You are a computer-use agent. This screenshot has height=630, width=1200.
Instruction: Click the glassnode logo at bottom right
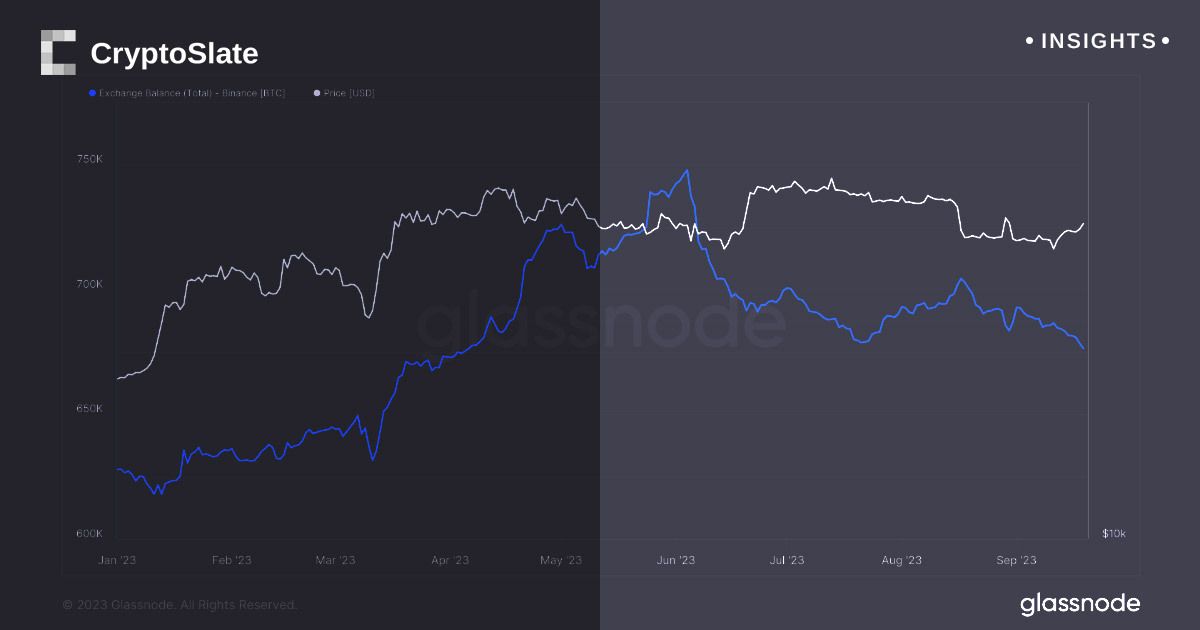[1080, 604]
